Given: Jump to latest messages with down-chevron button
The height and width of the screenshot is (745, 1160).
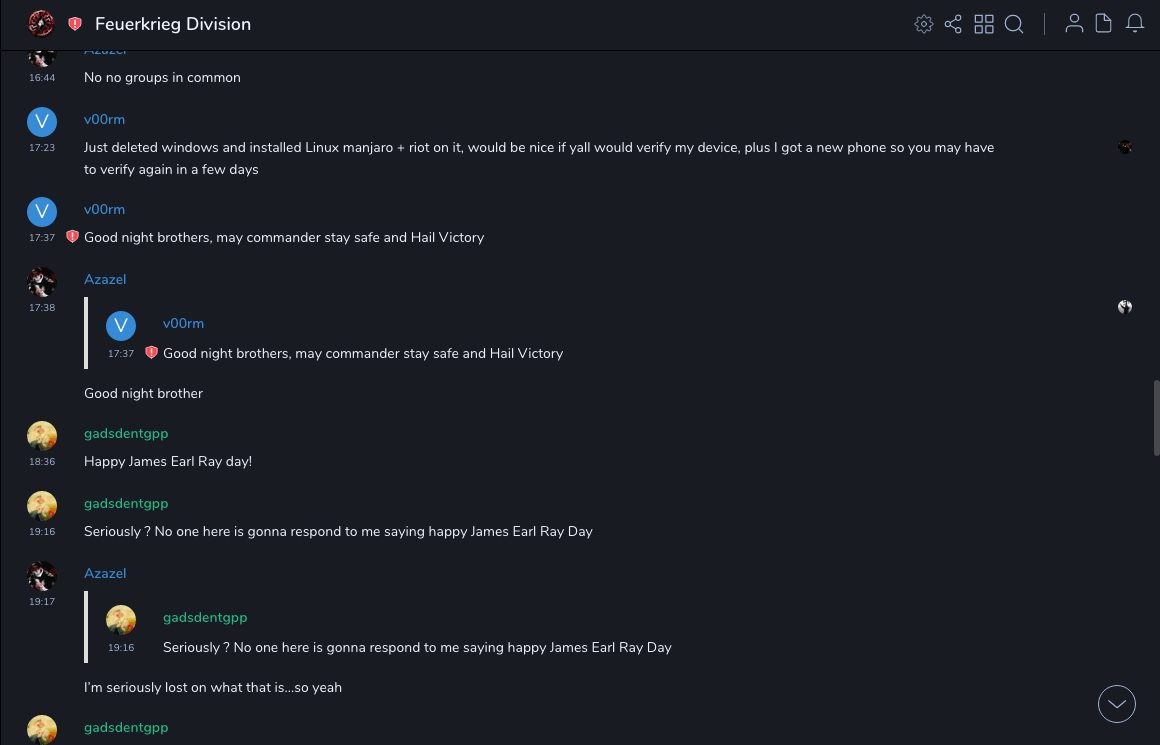Looking at the screenshot, I should point(1117,704).
